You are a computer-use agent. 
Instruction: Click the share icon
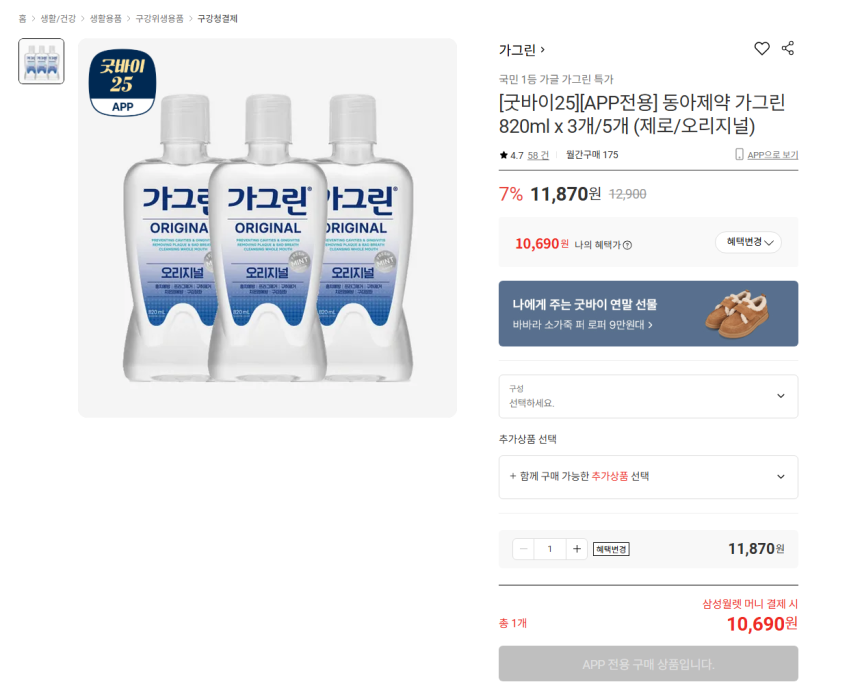[x=788, y=49]
